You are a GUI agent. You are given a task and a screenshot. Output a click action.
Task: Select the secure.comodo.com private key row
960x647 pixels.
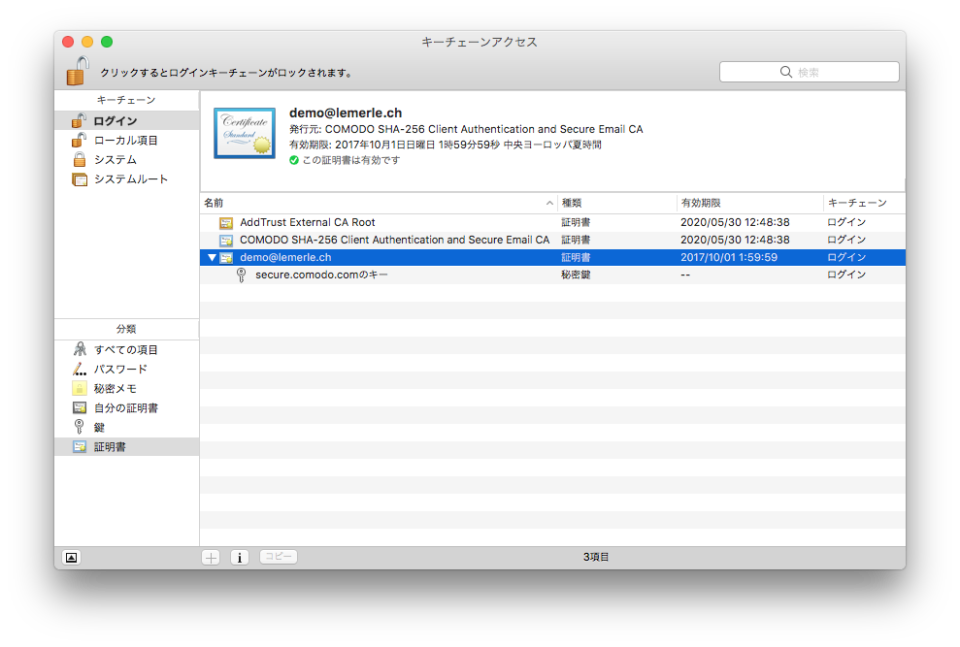tap(321, 275)
